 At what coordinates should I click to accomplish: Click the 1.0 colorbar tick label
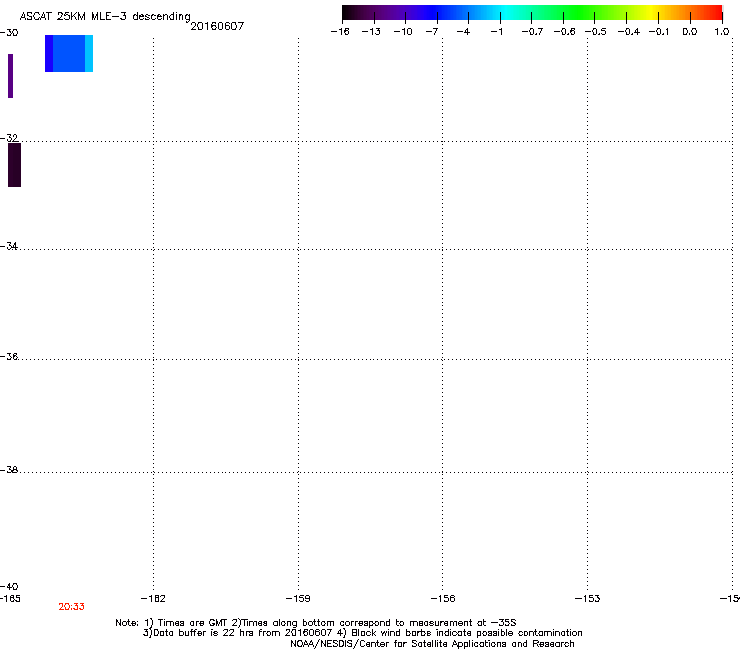pos(722,32)
